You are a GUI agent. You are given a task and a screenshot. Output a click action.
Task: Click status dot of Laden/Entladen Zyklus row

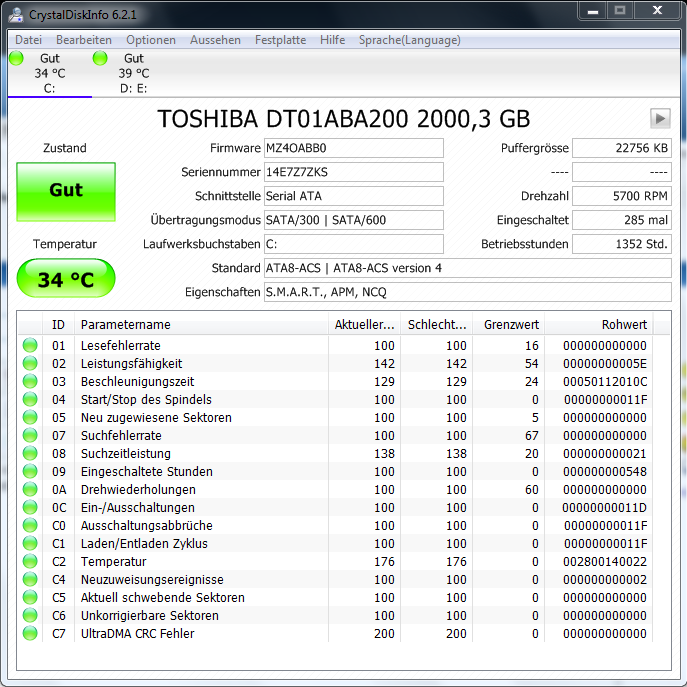pos(30,543)
